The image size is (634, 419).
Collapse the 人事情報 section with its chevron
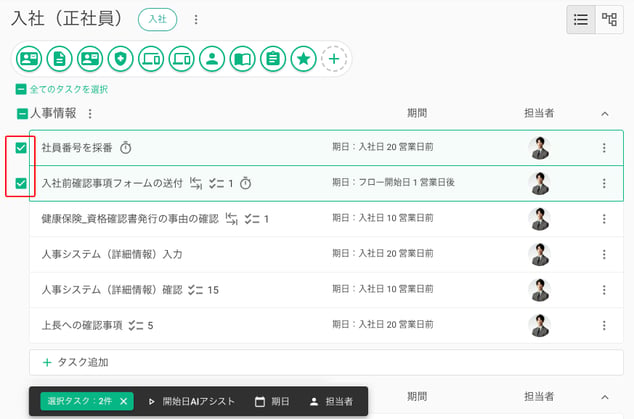605,114
